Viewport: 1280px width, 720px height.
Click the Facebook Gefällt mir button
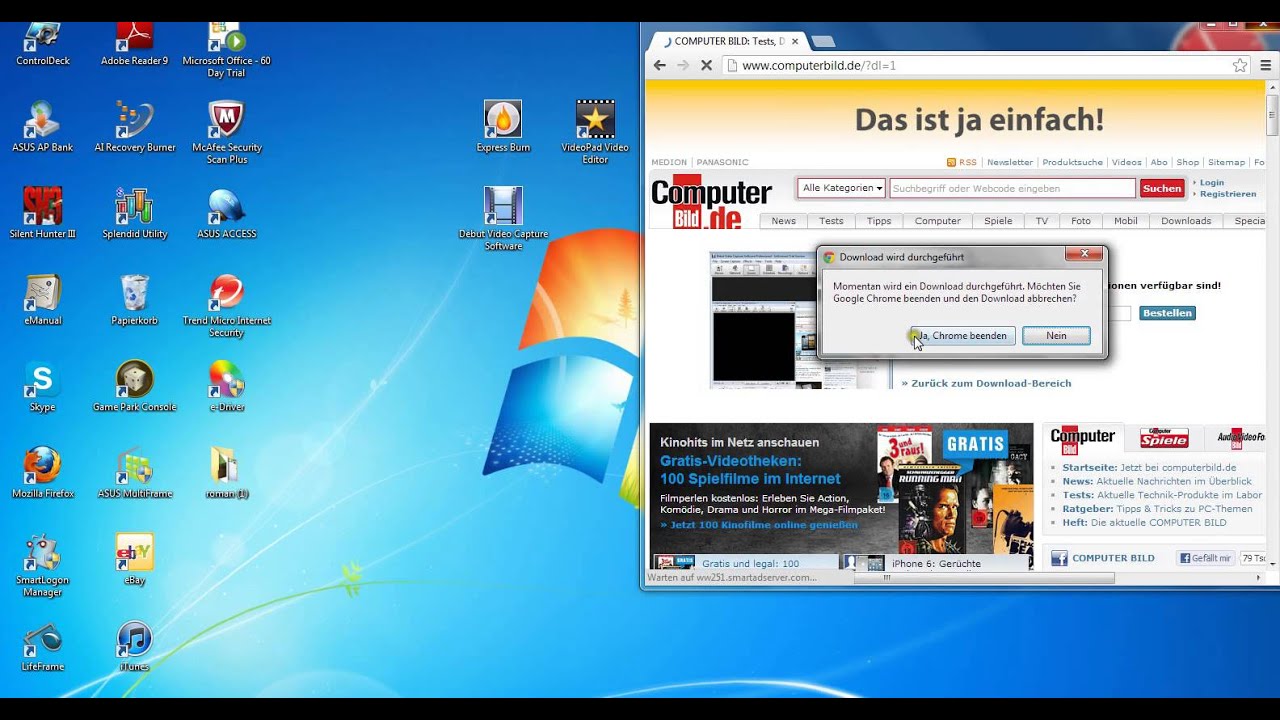1206,558
